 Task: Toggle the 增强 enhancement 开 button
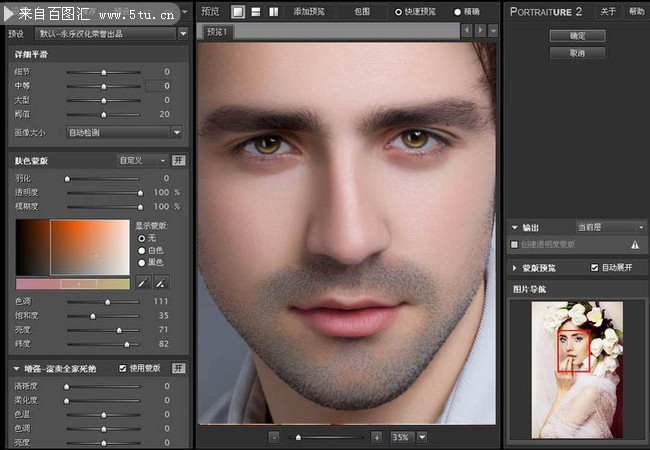tap(179, 368)
